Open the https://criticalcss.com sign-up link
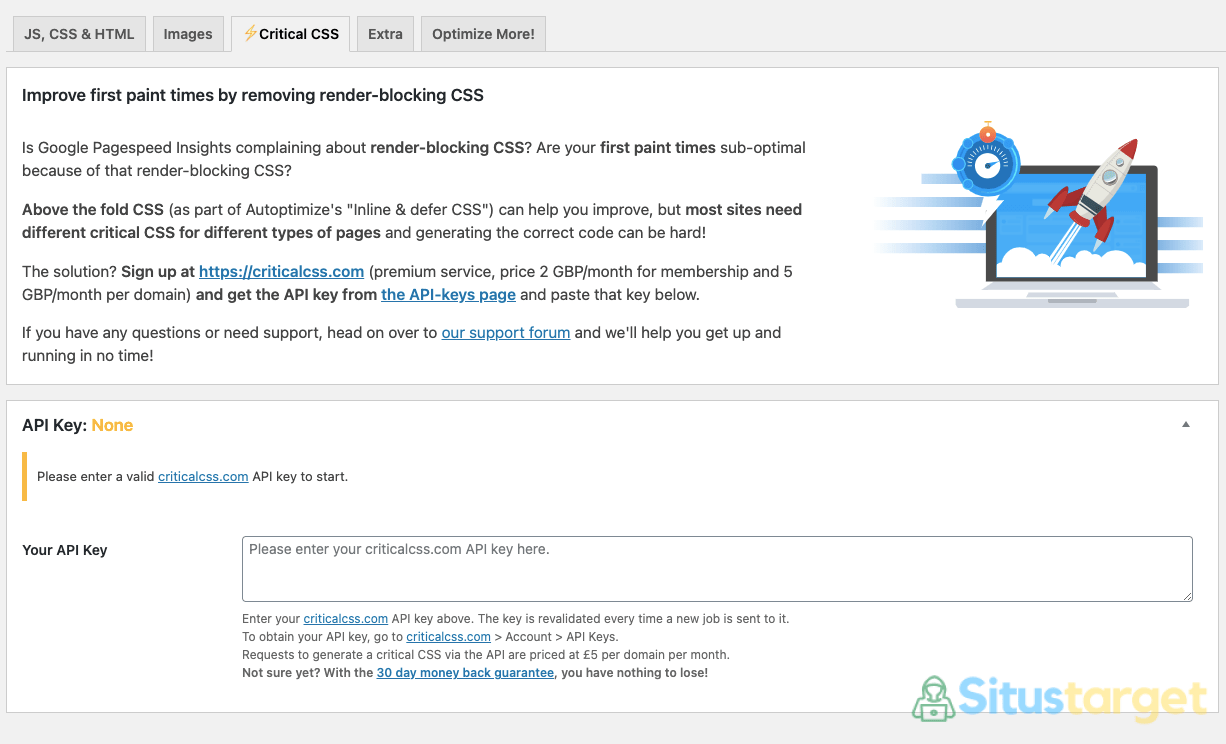1226x744 pixels. pyautogui.click(x=281, y=271)
